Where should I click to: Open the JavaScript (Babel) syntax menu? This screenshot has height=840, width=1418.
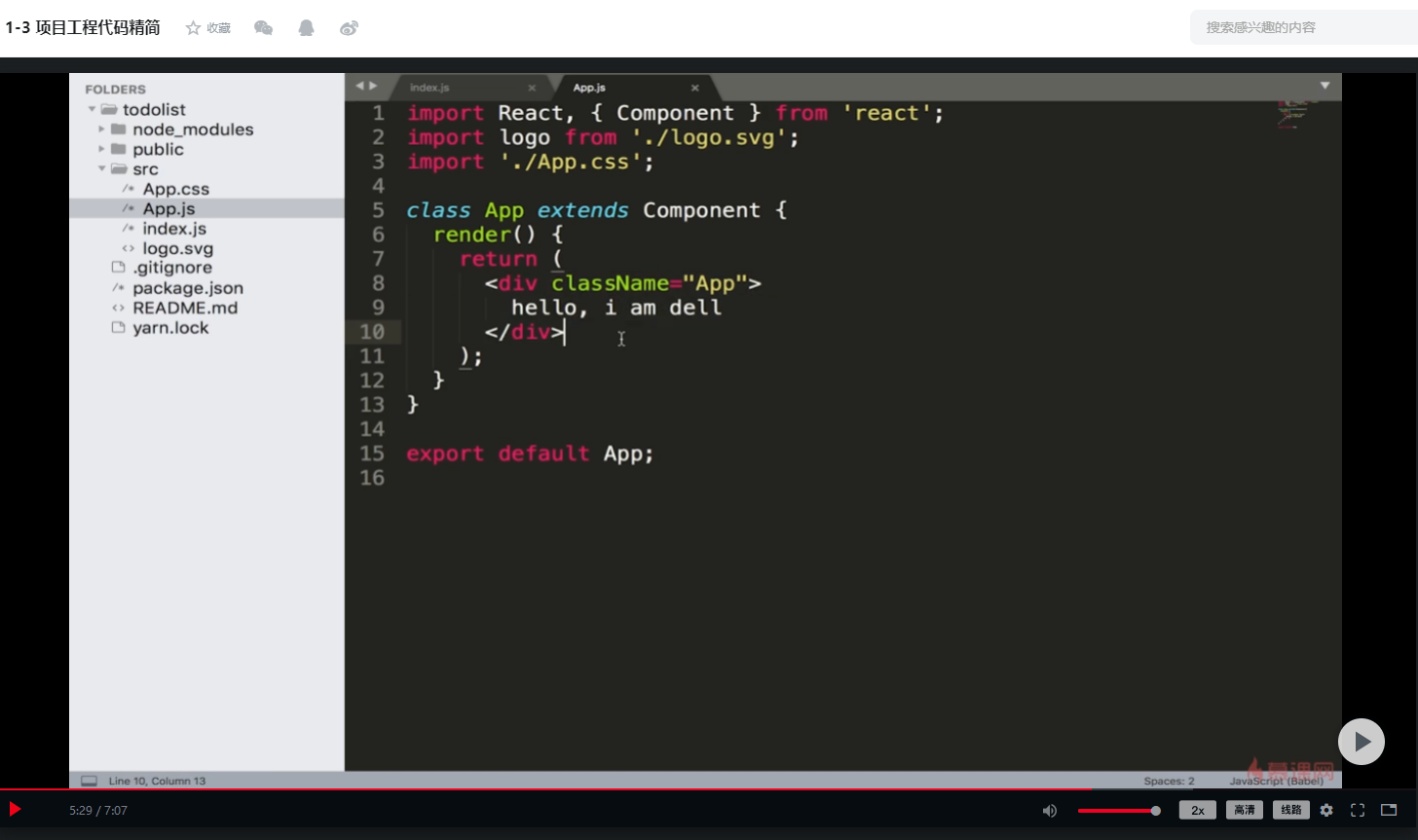[1276, 781]
